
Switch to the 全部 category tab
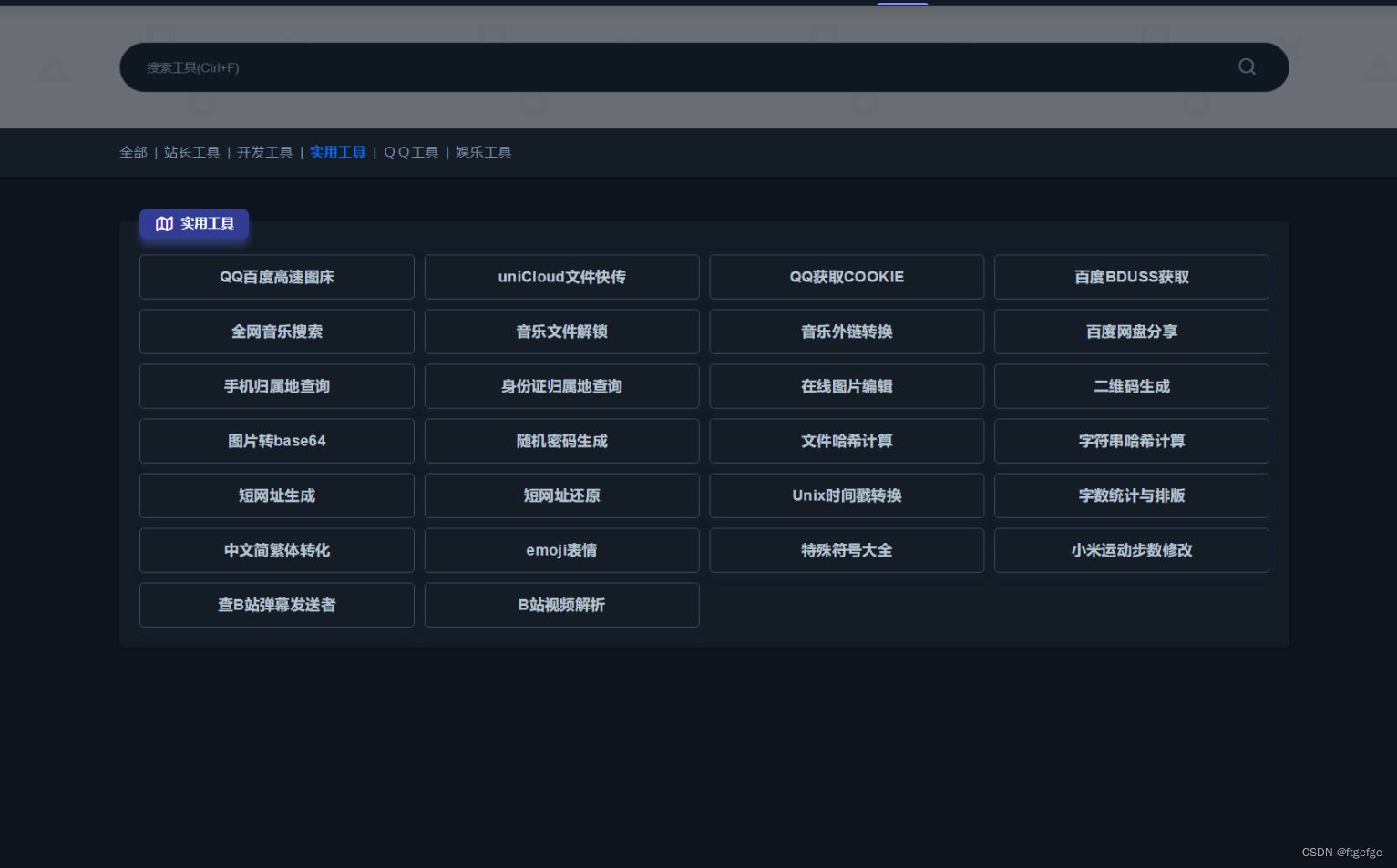point(133,152)
